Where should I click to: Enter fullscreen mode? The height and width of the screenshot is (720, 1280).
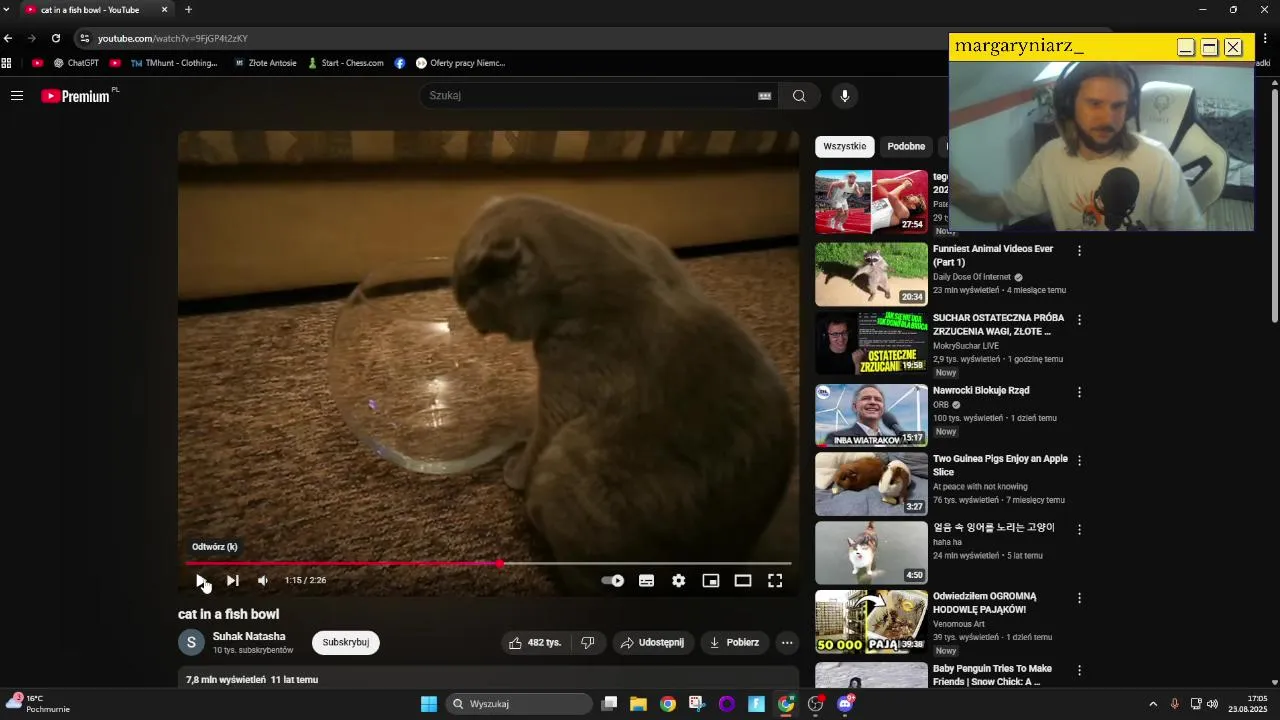coord(775,580)
